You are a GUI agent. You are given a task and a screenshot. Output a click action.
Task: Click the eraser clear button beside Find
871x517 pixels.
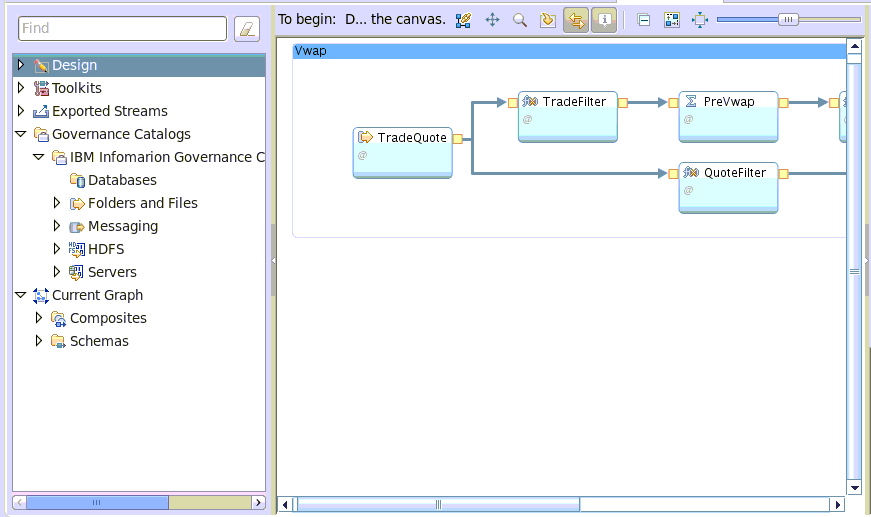[x=247, y=29]
